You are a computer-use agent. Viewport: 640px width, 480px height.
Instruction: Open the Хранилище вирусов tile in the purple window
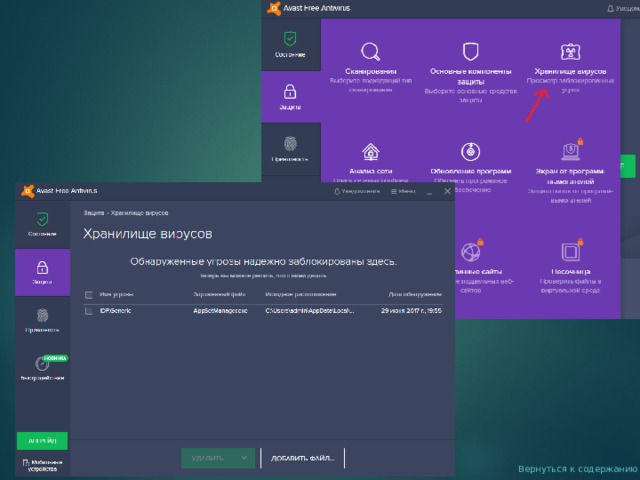[570, 67]
